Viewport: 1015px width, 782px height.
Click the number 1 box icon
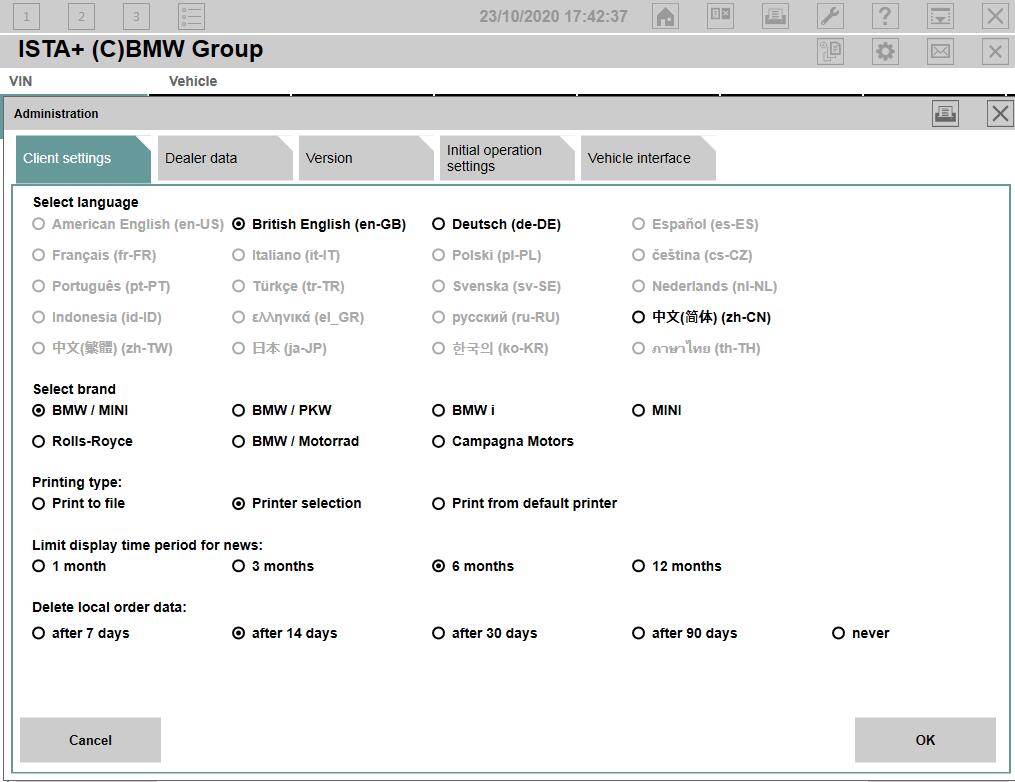tap(26, 16)
